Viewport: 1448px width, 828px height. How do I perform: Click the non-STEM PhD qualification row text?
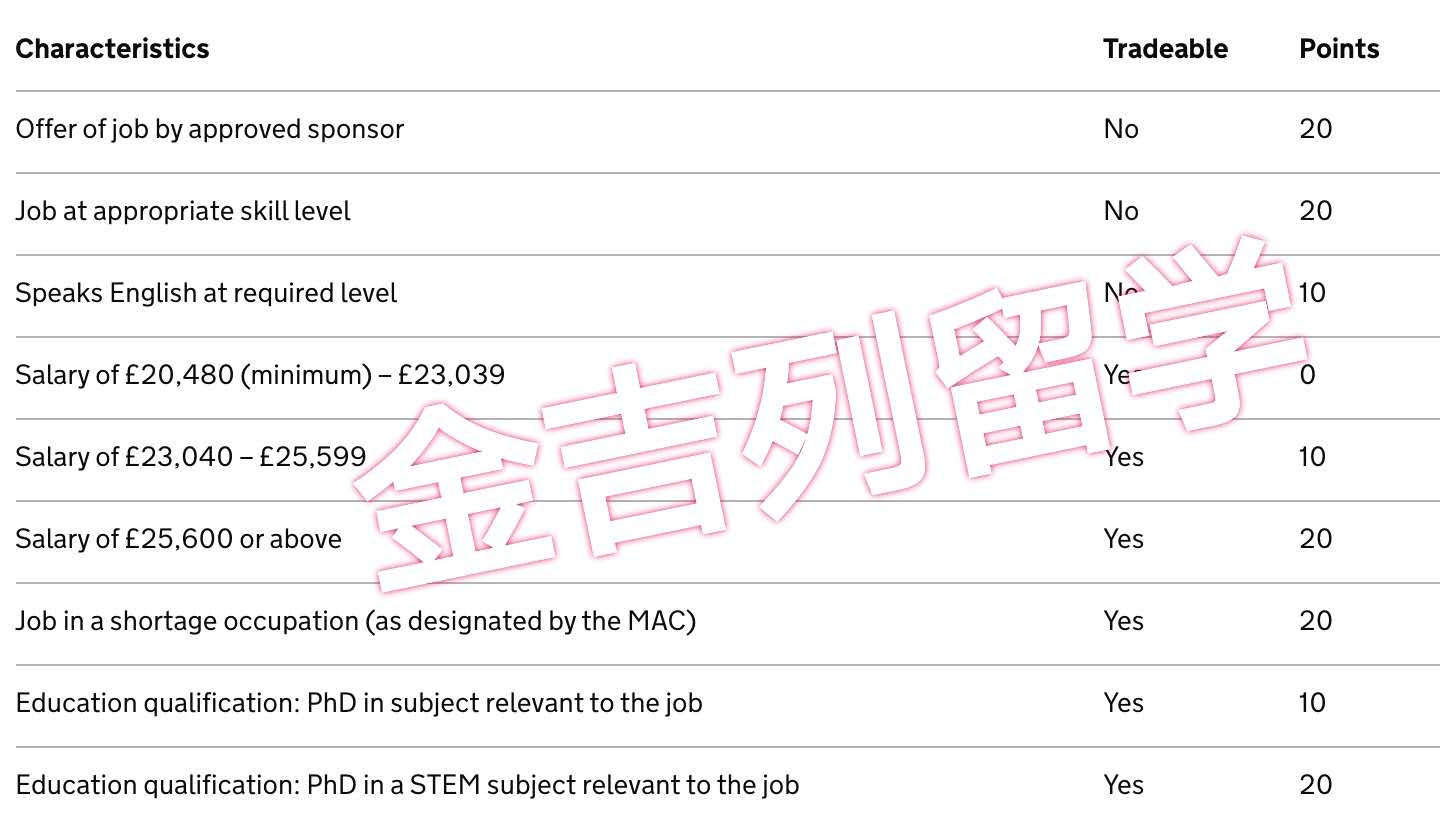359,703
